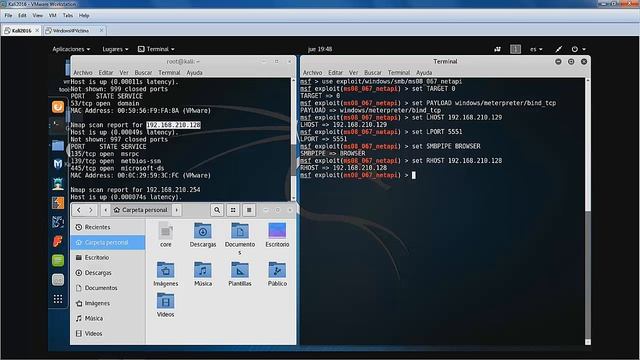The width and height of the screenshot is (640, 360).
Task: Click the msf prompt cursor line
Action: (x=358, y=175)
